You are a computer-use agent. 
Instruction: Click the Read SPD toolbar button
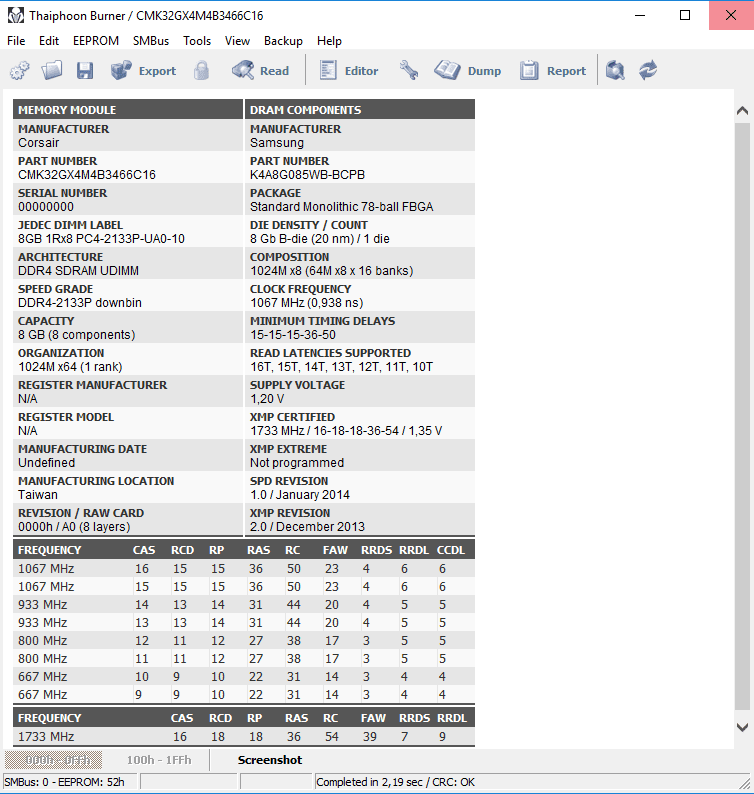coord(261,70)
